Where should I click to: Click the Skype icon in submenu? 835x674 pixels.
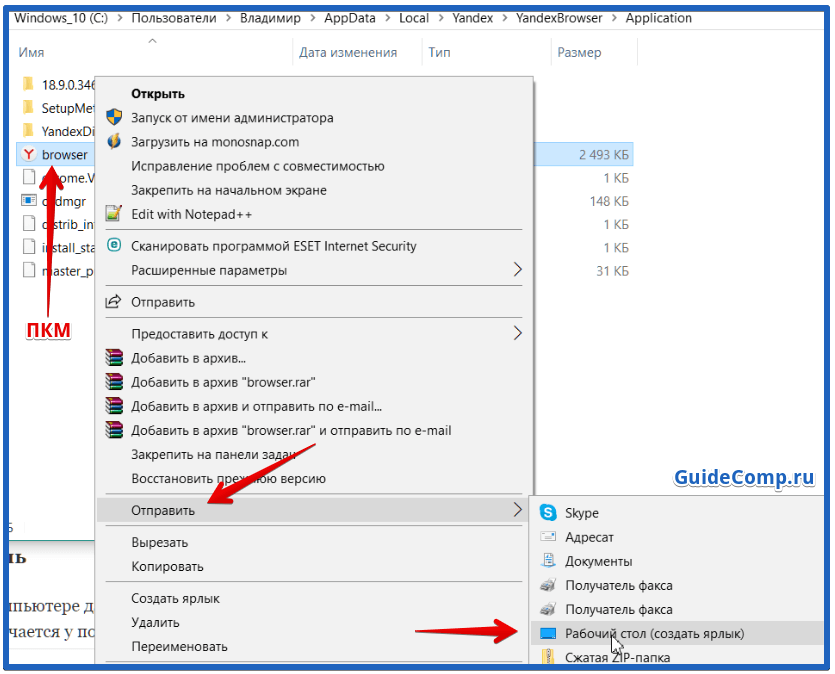point(548,513)
